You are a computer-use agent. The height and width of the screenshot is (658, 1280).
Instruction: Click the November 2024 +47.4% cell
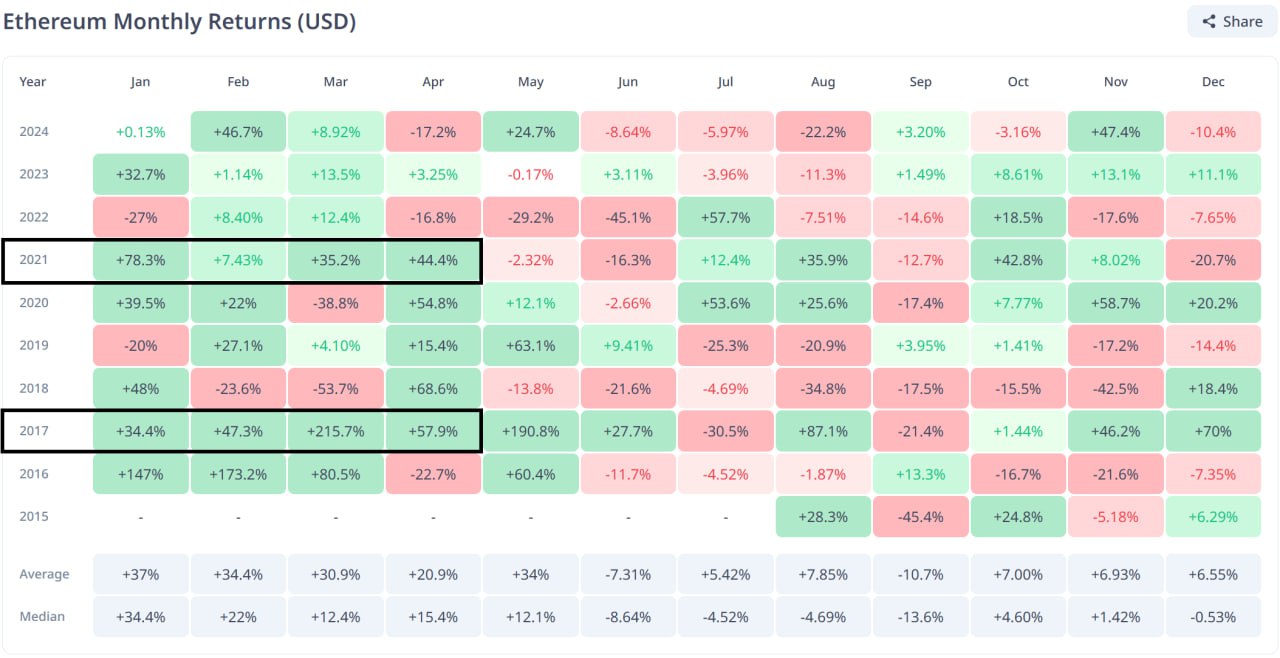click(x=1115, y=130)
